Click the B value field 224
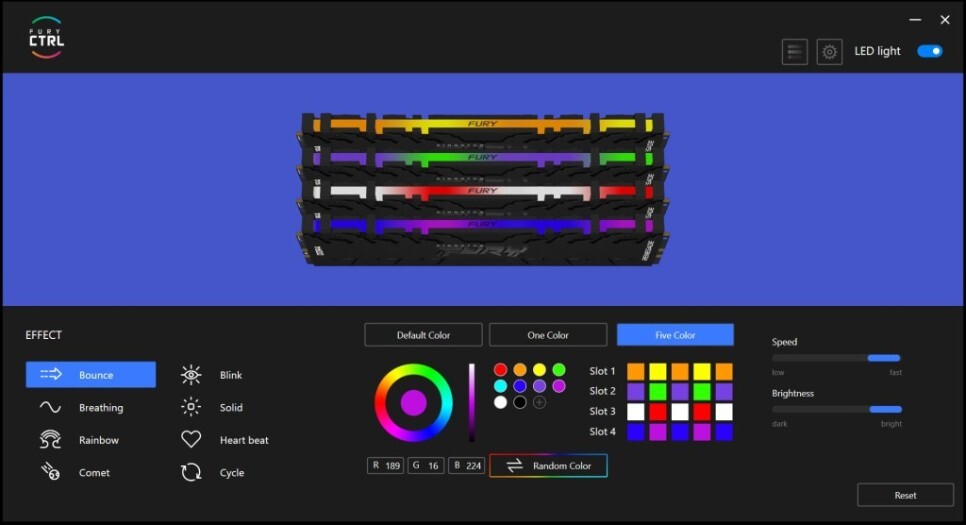This screenshot has height=525, width=966. pyautogui.click(x=466, y=465)
